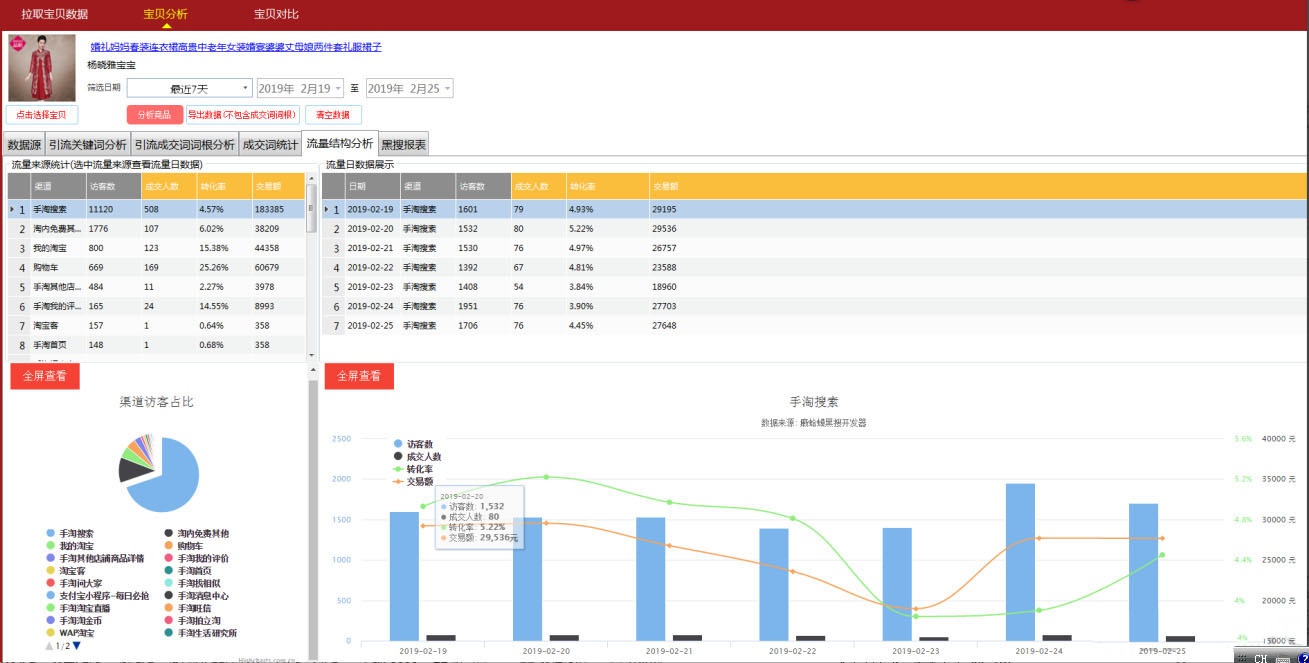The height and width of the screenshot is (663, 1309).
Task: Switch to the 成交词统计 tab
Action: click(x=270, y=145)
